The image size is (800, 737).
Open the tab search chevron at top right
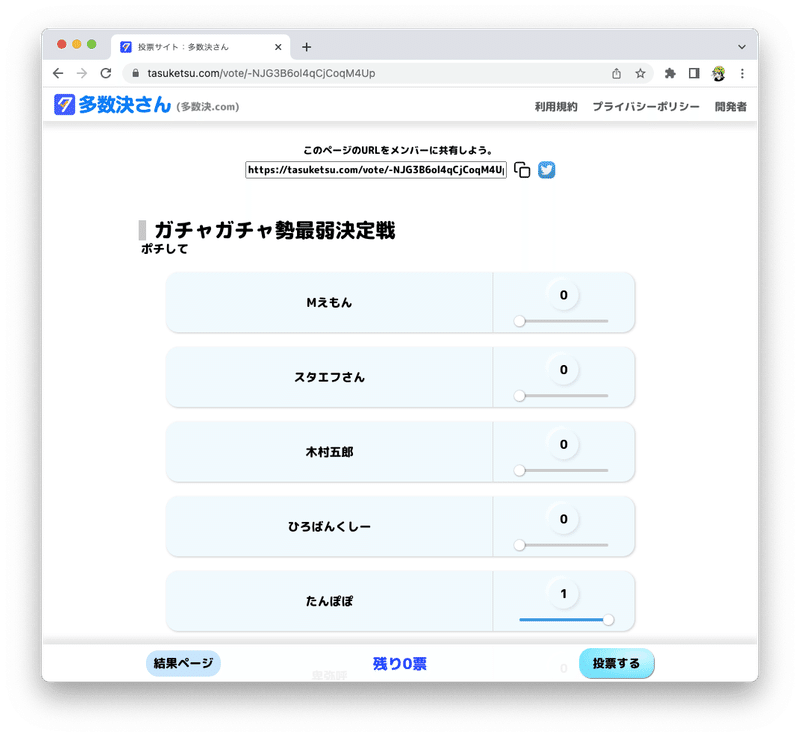click(741, 46)
